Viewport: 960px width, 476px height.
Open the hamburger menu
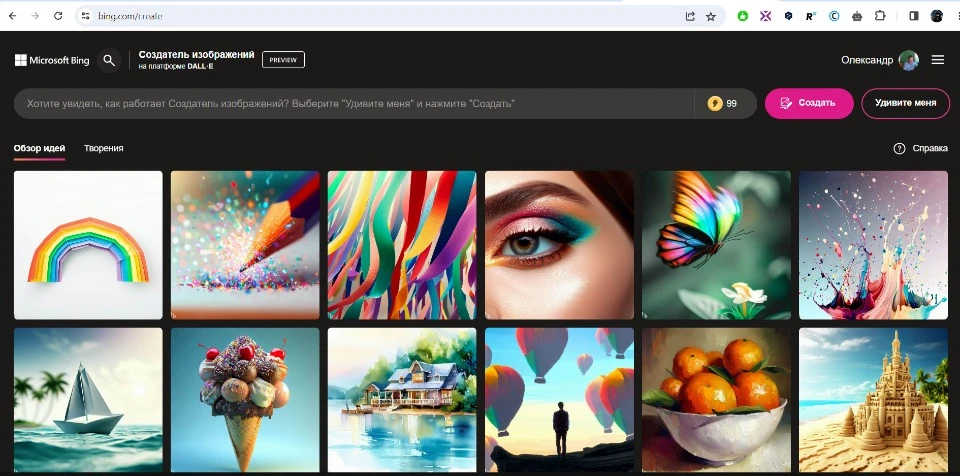tap(937, 60)
